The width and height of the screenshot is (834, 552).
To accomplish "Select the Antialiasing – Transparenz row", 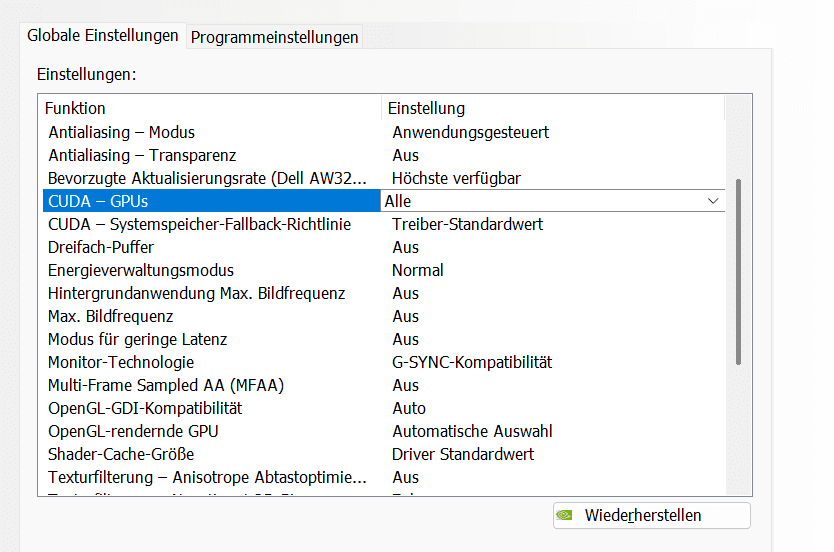I will [x=383, y=155].
